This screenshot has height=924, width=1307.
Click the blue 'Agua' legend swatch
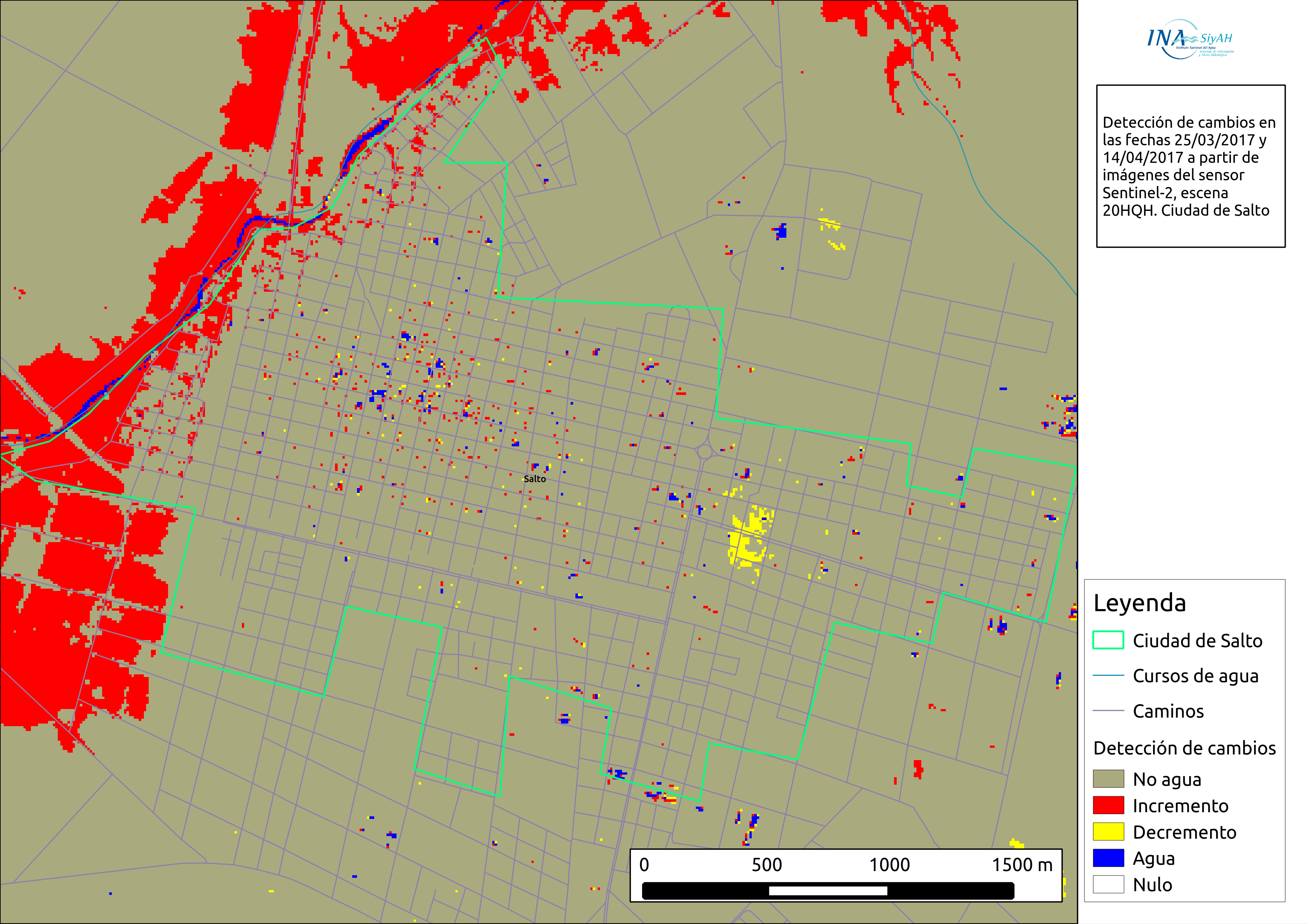pyautogui.click(x=1108, y=858)
